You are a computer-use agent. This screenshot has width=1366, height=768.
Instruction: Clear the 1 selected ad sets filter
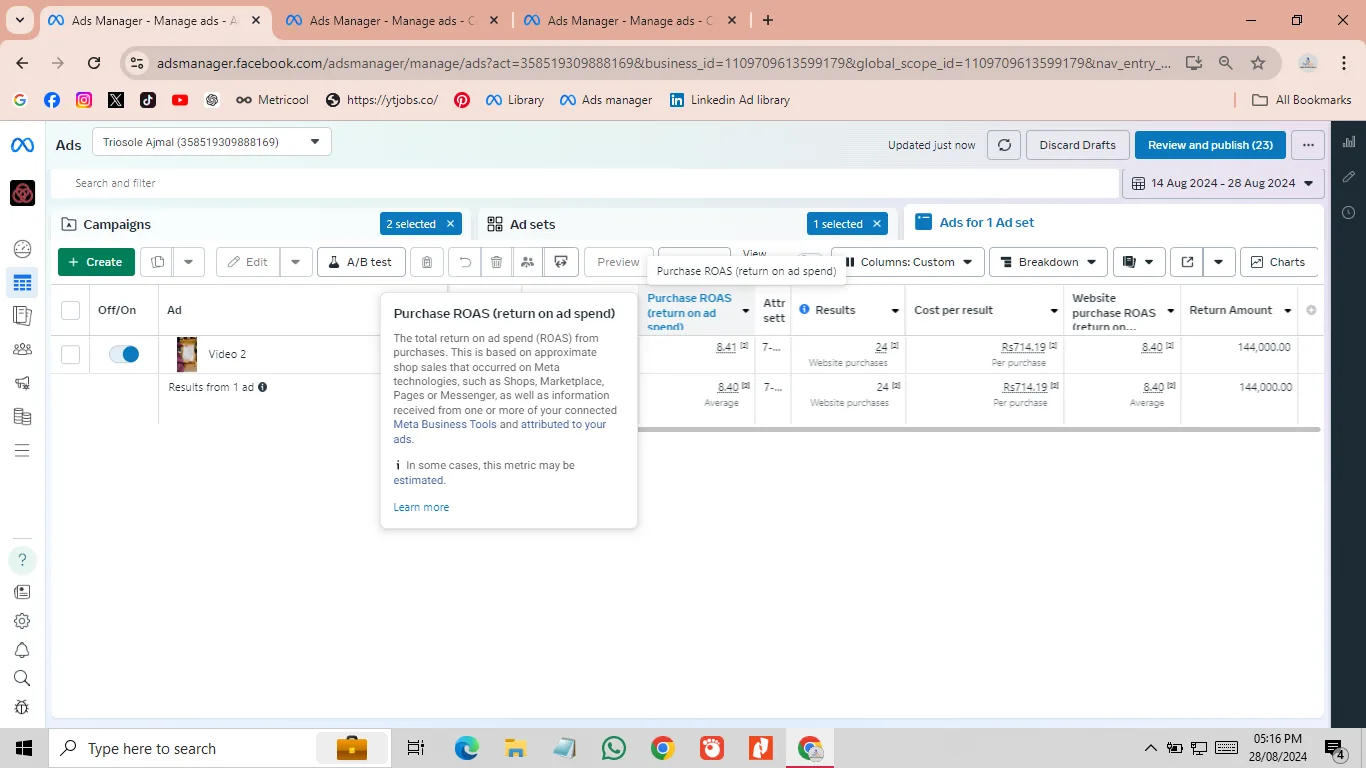point(877,224)
